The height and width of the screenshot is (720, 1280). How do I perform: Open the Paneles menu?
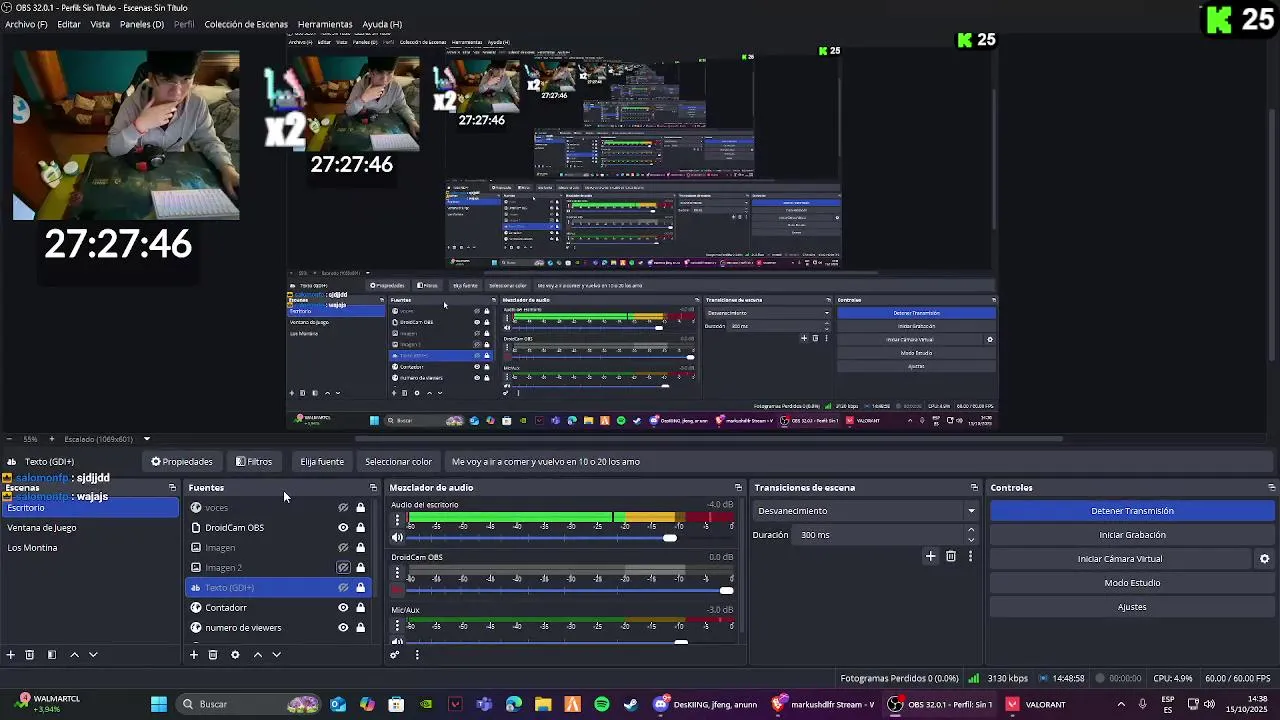click(x=142, y=24)
